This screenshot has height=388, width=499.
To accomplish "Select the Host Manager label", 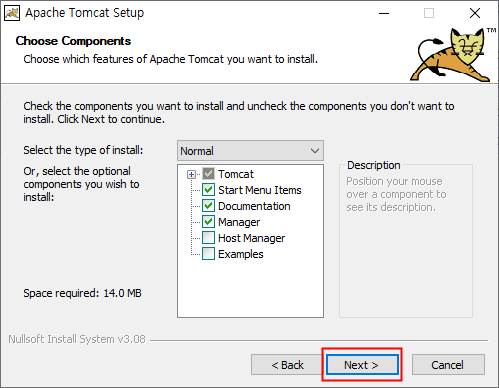I will click(x=252, y=238).
